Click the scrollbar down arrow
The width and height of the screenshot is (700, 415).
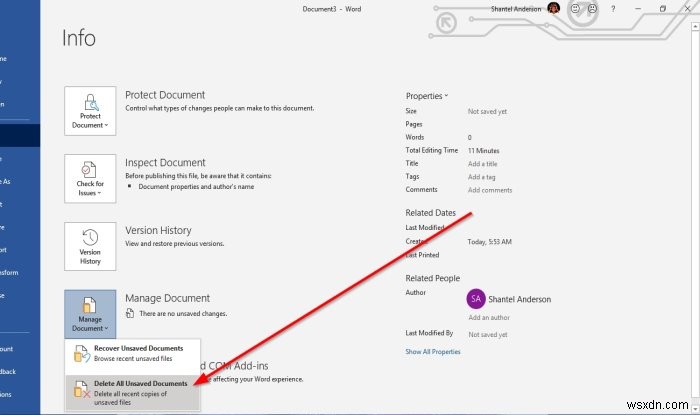(695, 408)
